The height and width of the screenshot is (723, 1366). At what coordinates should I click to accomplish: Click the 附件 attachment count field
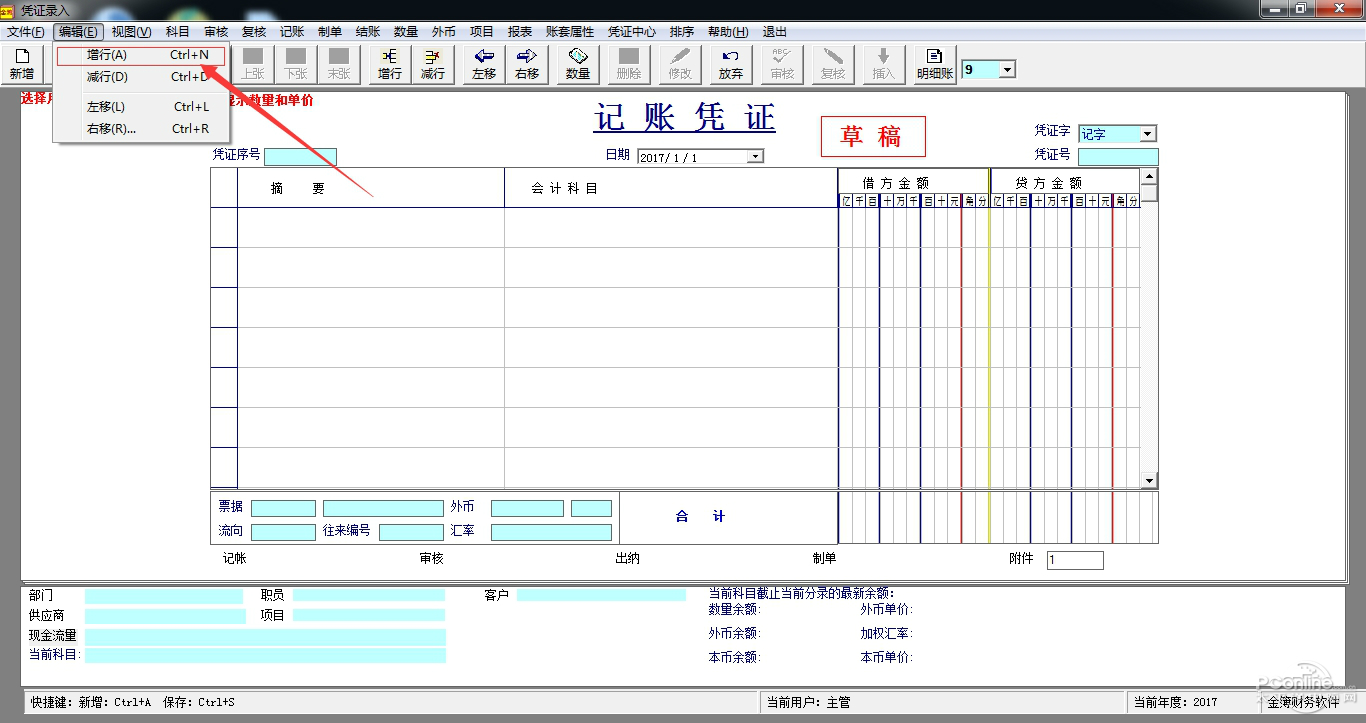click(x=1075, y=560)
